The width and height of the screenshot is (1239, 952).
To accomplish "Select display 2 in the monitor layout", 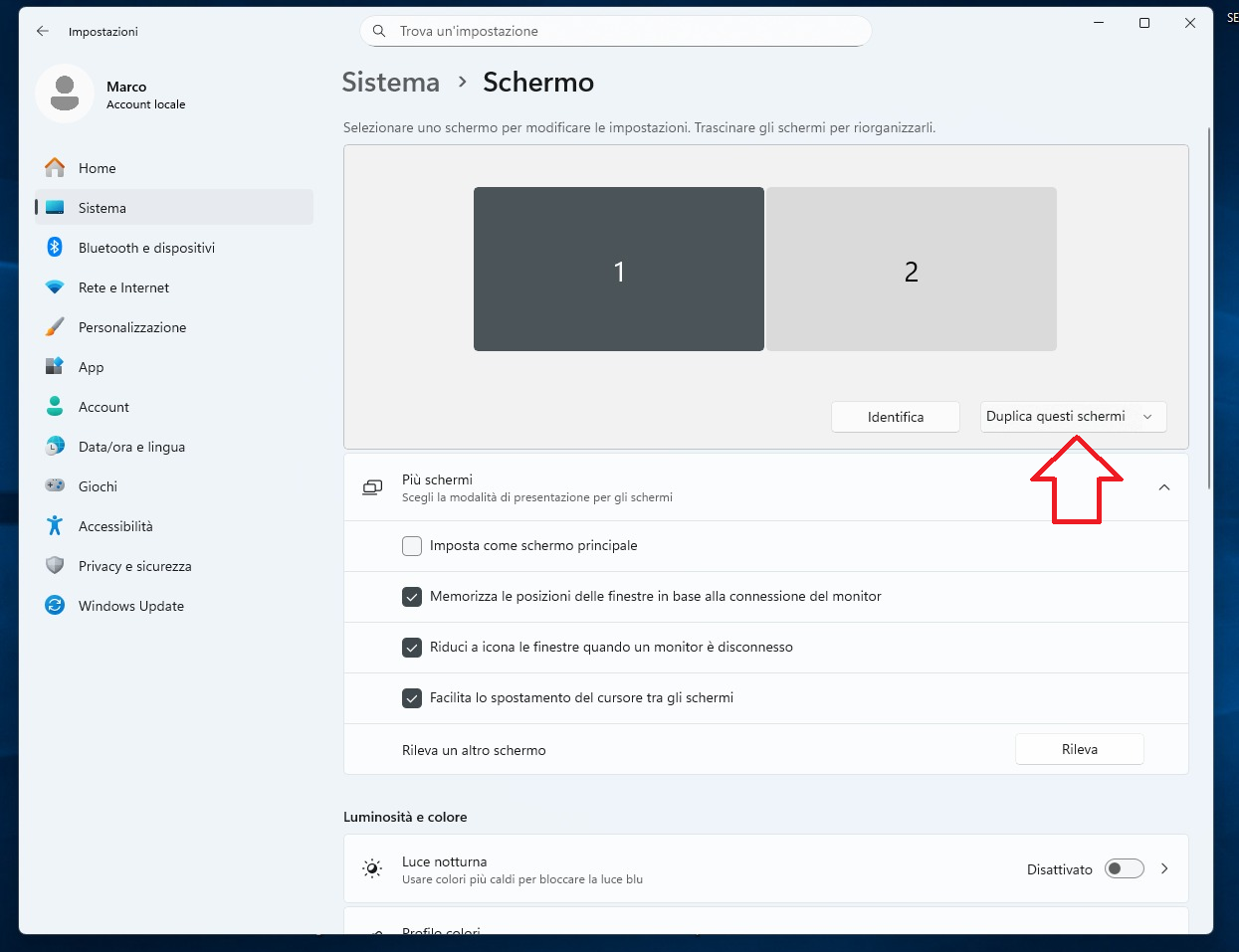I will pyautogui.click(x=911, y=270).
